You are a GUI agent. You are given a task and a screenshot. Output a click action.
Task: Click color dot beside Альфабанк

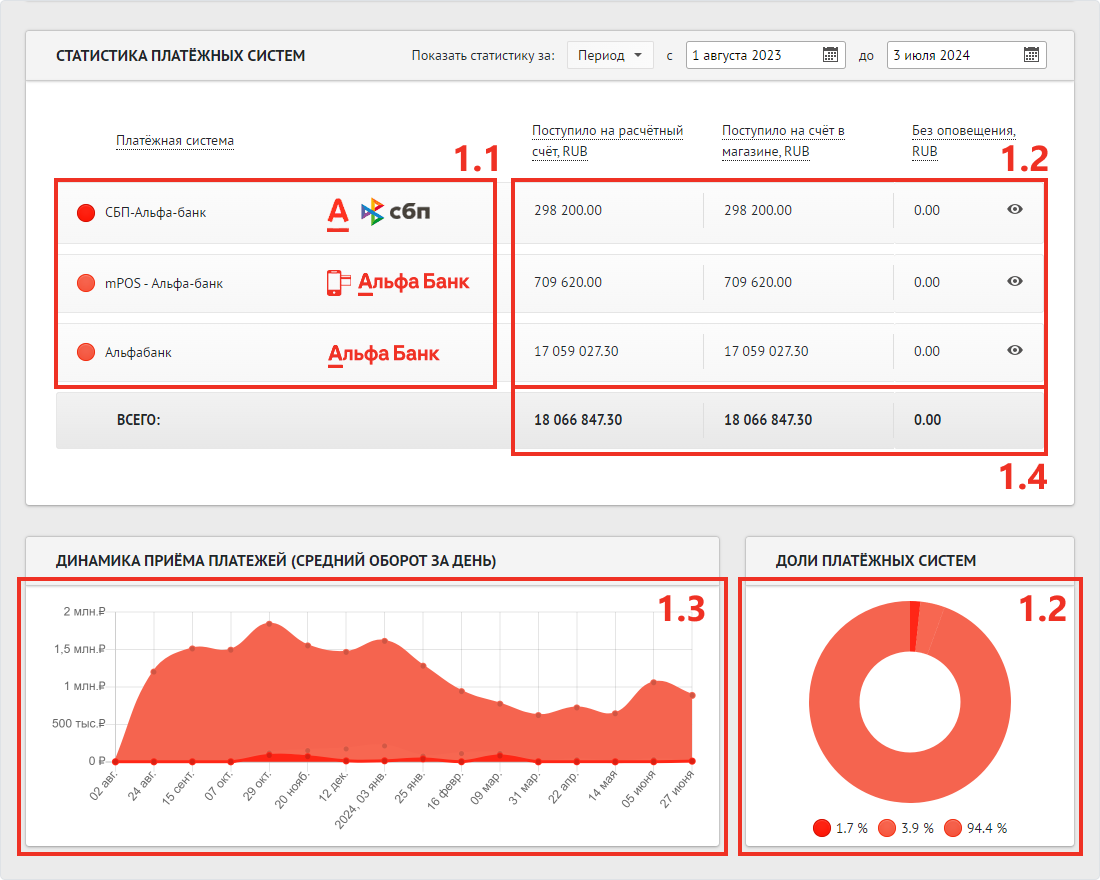(86, 352)
